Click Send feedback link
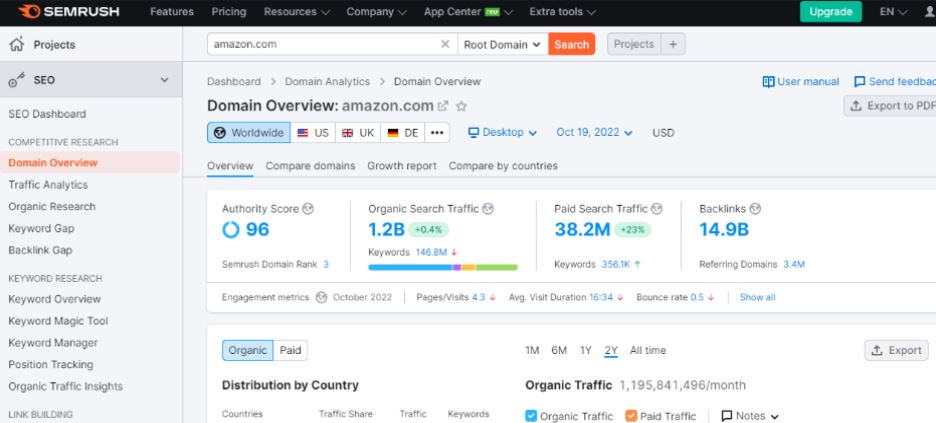The height and width of the screenshot is (423, 936). (x=895, y=82)
